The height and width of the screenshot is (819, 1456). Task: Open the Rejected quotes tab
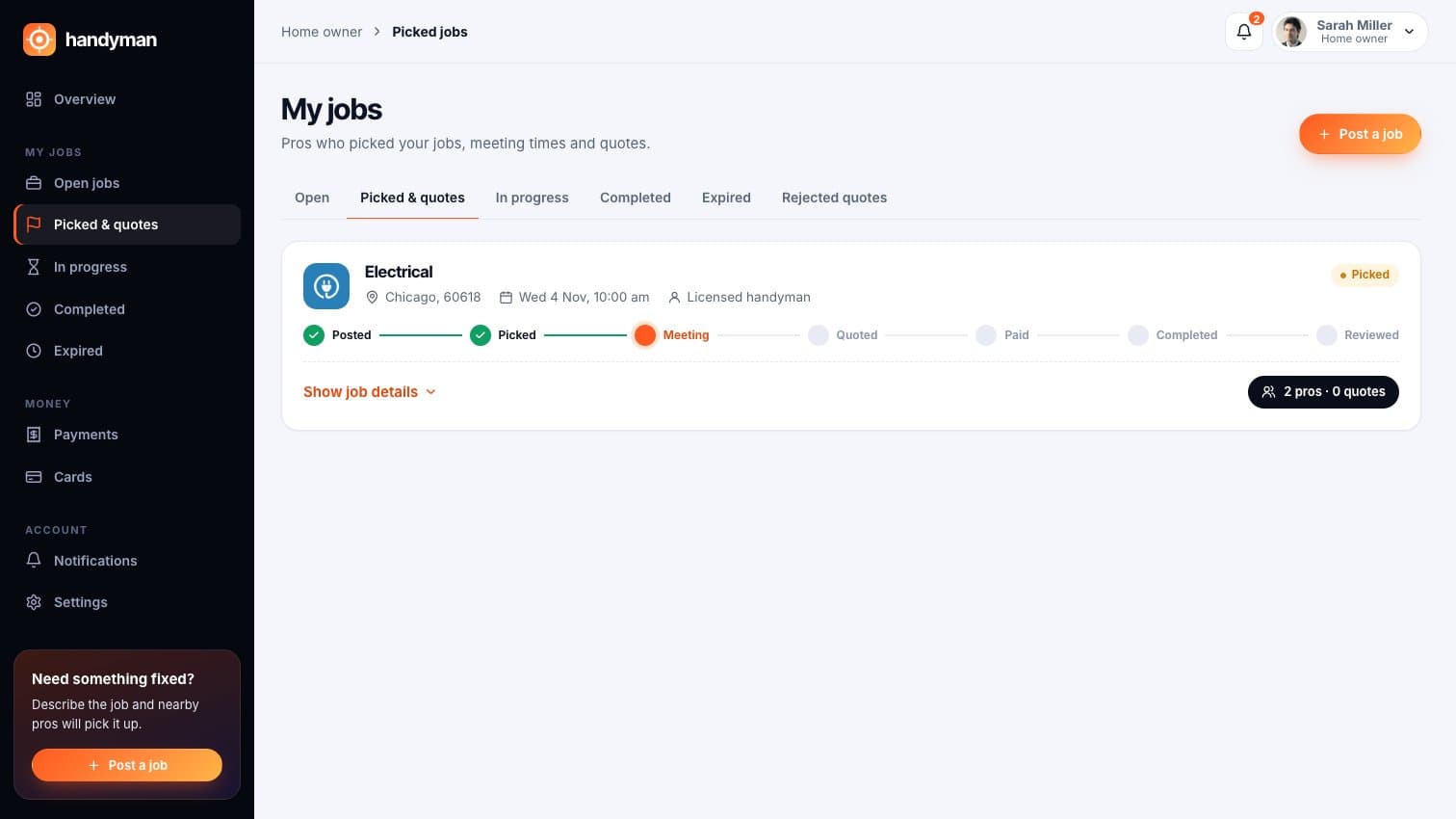835,198
